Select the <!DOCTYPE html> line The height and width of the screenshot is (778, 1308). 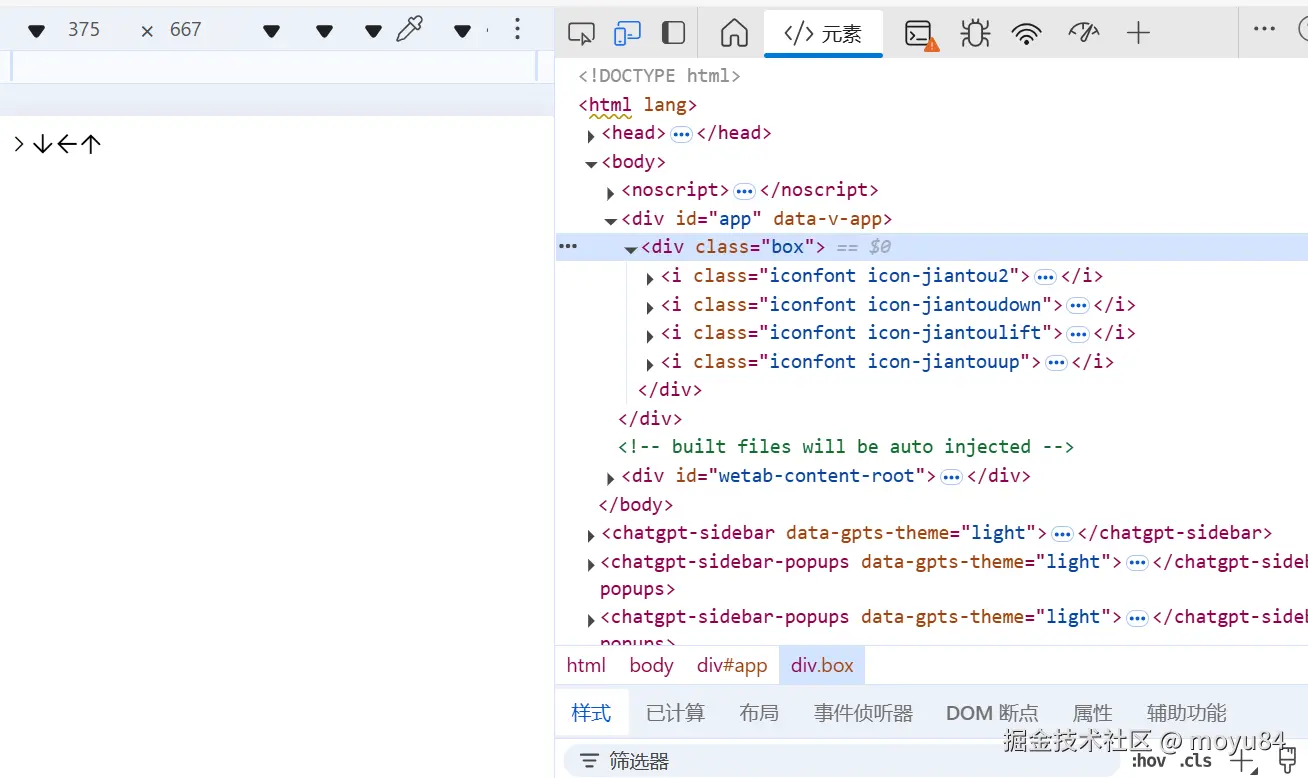[659, 76]
